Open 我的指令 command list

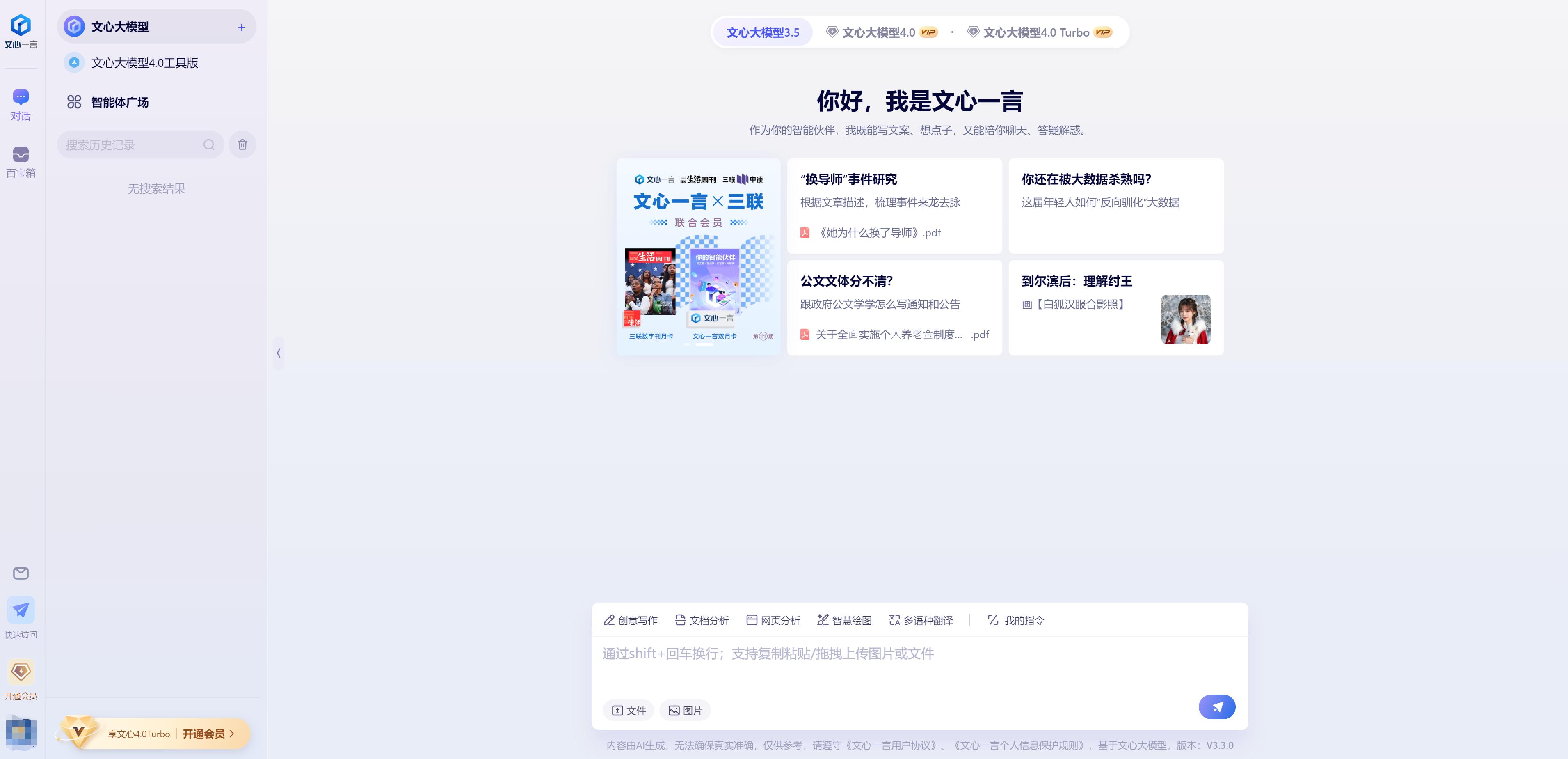click(x=1015, y=620)
